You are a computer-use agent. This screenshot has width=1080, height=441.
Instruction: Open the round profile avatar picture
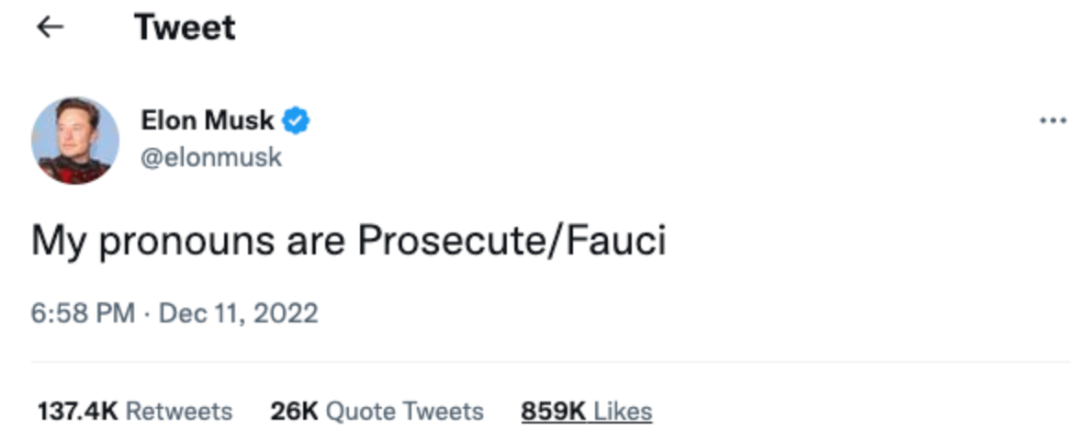(75, 141)
